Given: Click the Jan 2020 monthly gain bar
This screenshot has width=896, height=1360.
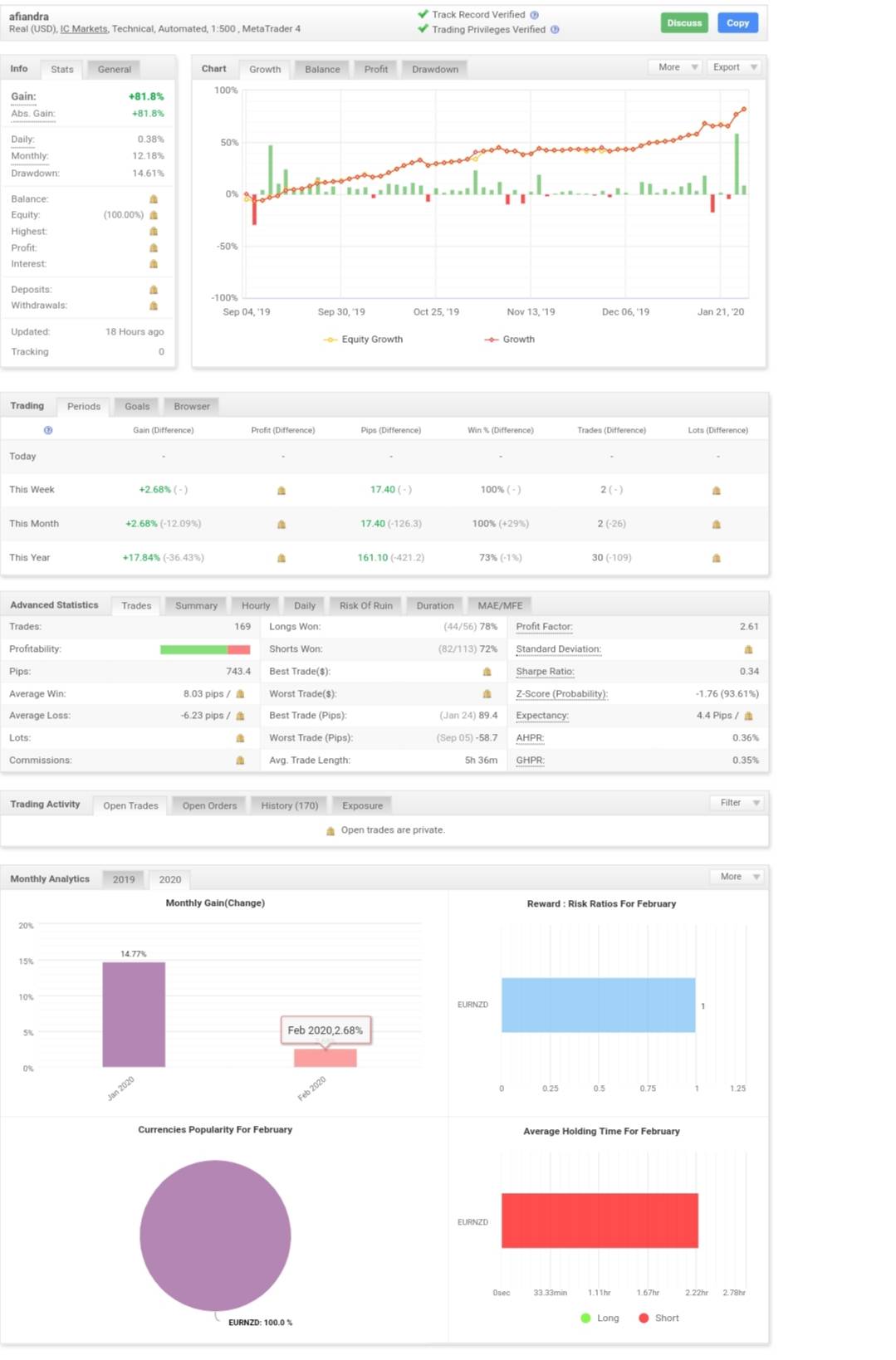Looking at the screenshot, I should pyautogui.click(x=134, y=1015).
